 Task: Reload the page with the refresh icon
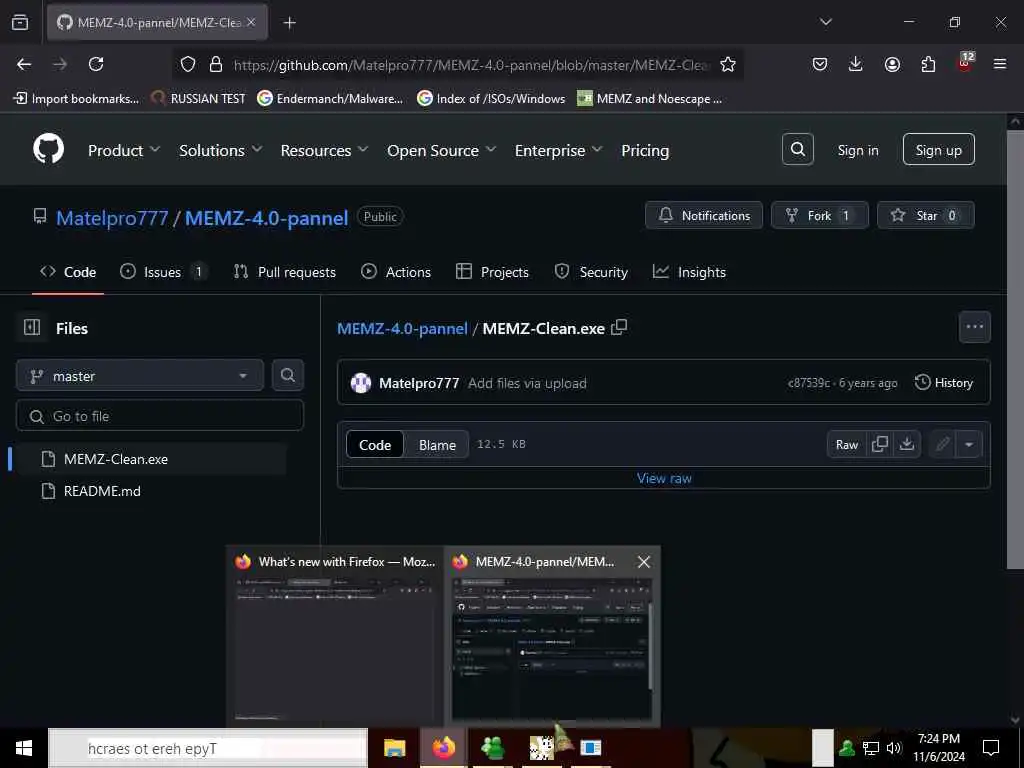click(96, 64)
